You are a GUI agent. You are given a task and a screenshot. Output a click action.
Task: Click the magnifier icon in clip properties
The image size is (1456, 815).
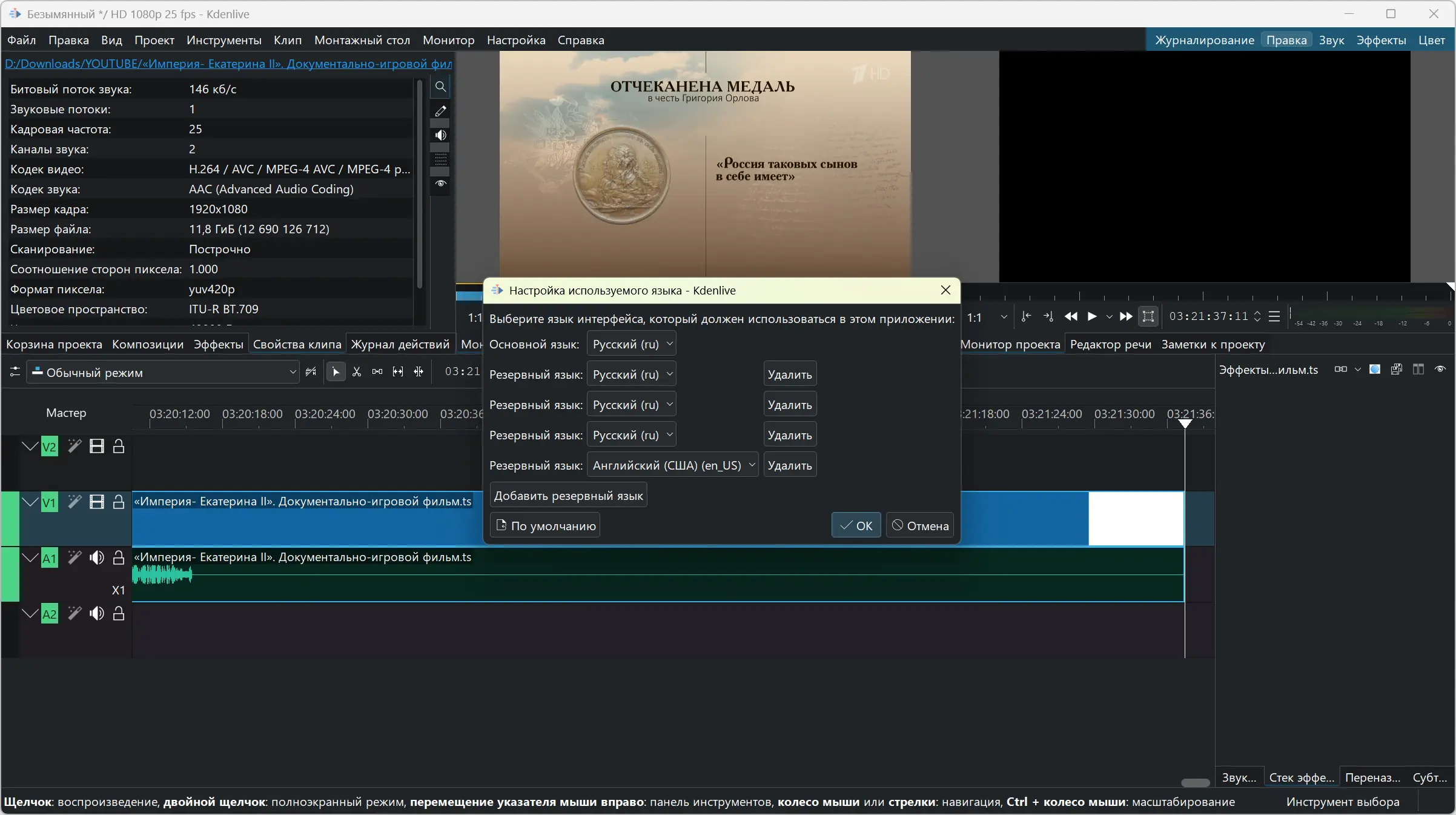click(x=440, y=87)
